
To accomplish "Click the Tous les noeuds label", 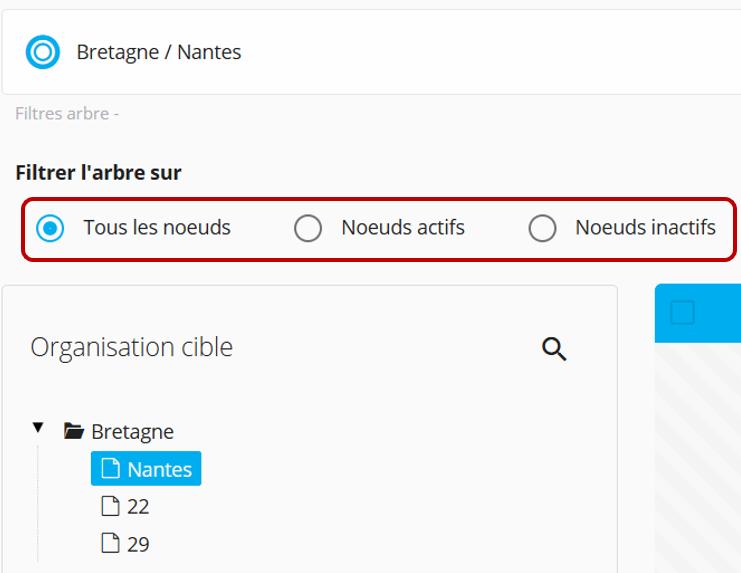I will point(157,227).
